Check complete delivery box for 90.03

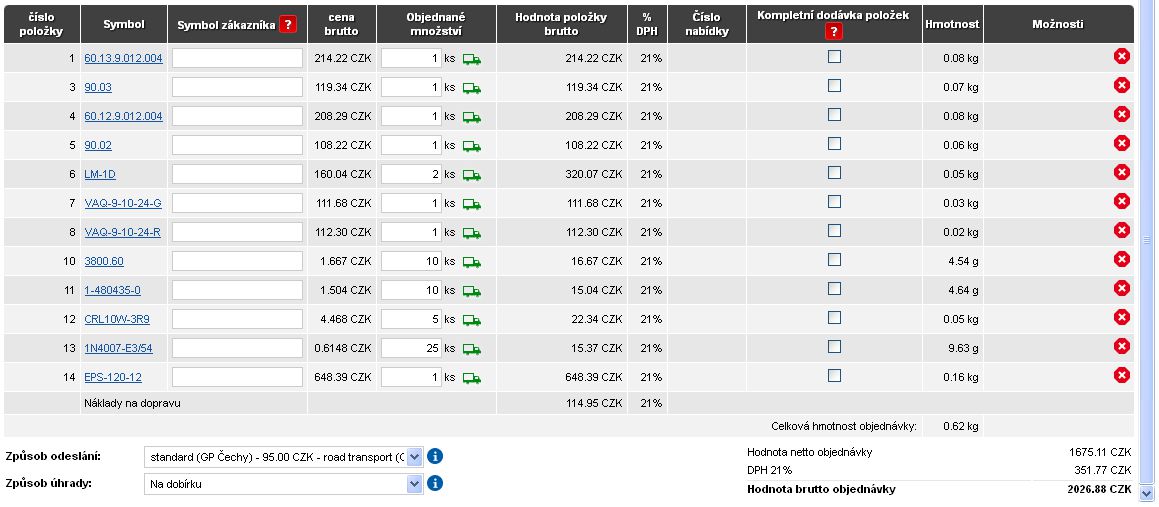pyautogui.click(x=834, y=86)
